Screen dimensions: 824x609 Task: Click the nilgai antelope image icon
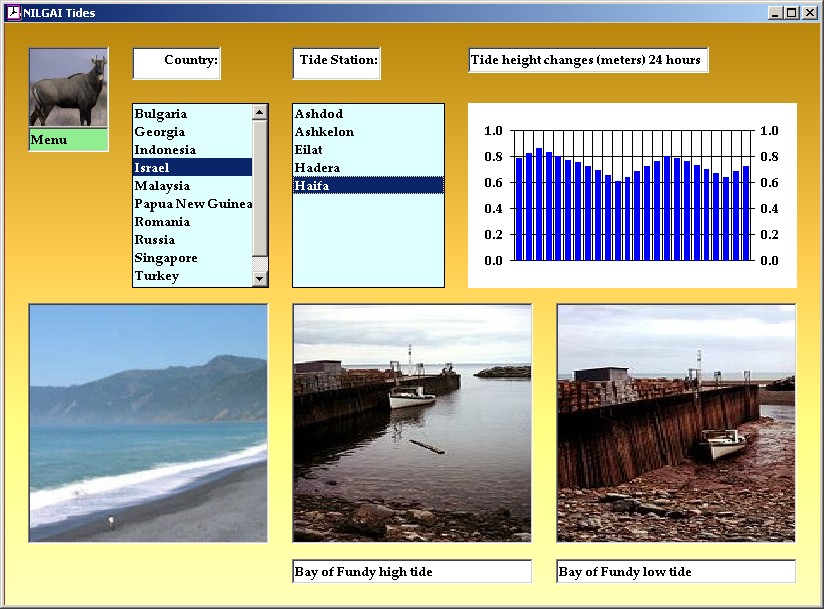click(68, 88)
